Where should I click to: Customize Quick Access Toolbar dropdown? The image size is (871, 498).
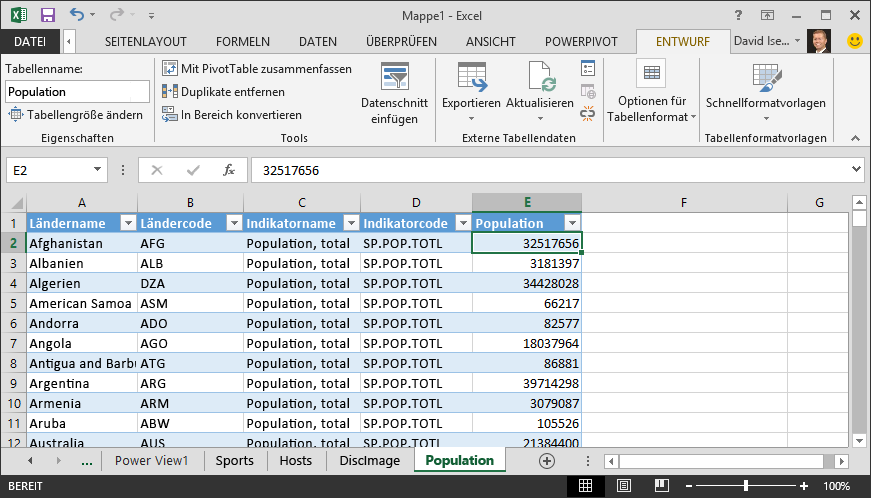pyautogui.click(x=151, y=16)
